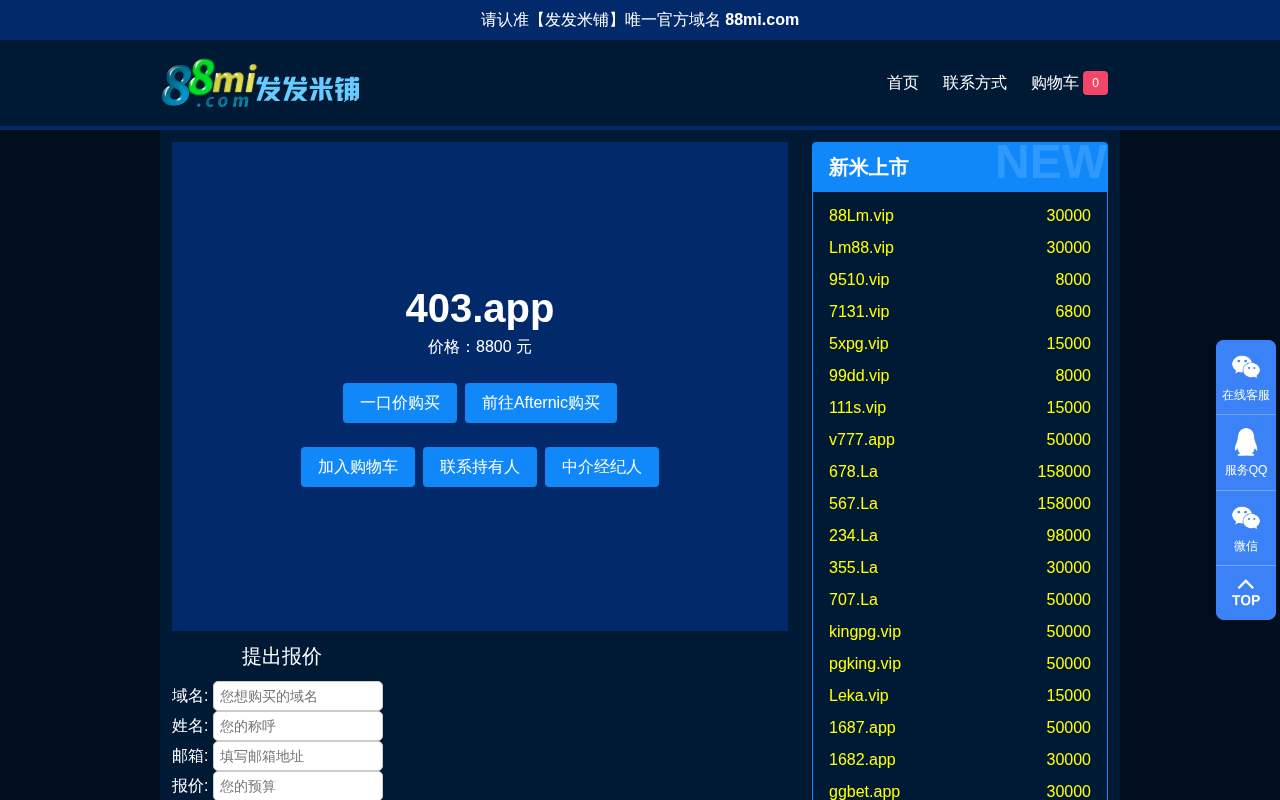Select the 5xpg.vip listing
The width and height of the screenshot is (1280, 800).
(859, 344)
